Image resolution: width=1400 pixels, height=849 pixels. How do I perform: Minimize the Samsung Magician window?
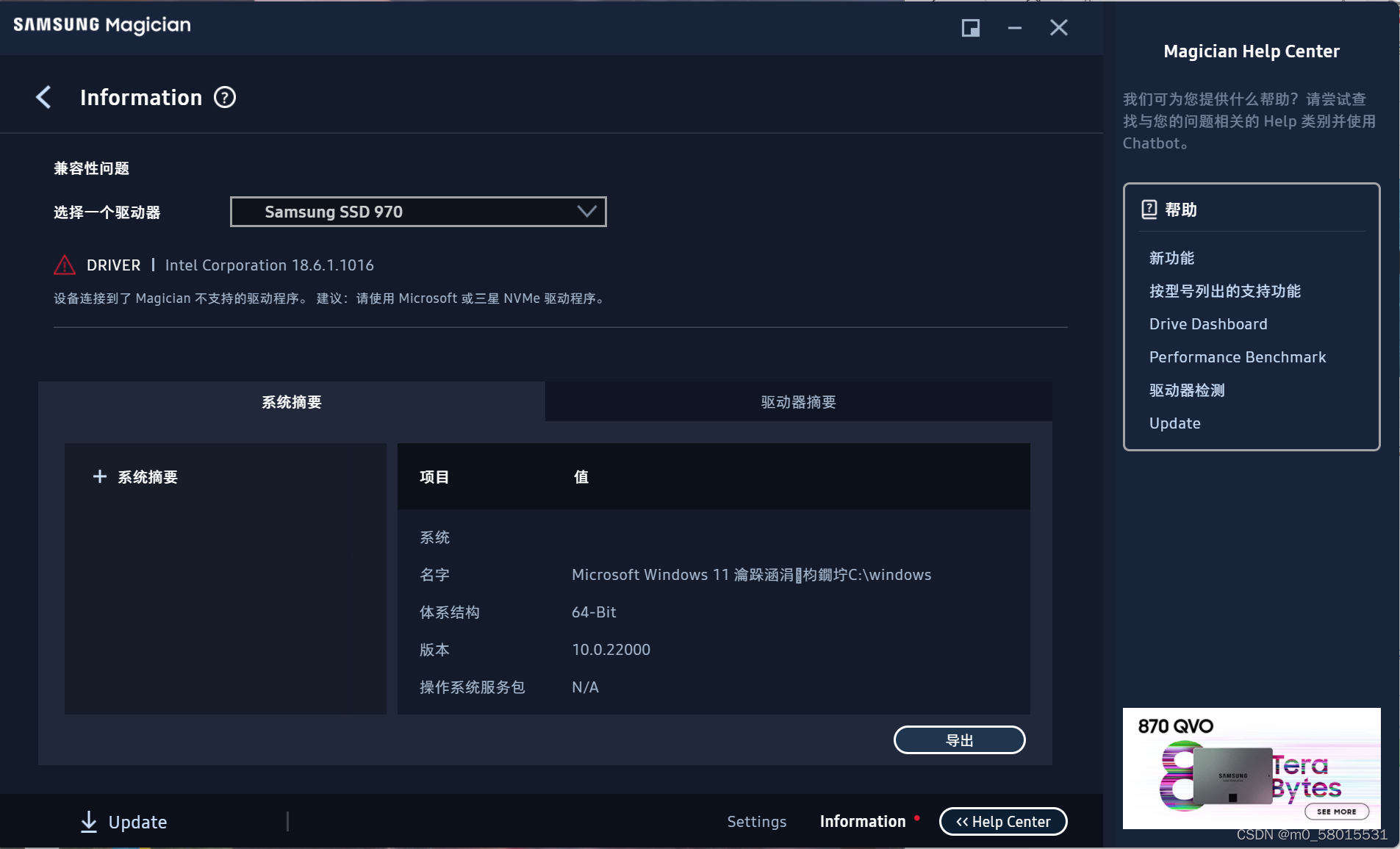pos(1015,28)
